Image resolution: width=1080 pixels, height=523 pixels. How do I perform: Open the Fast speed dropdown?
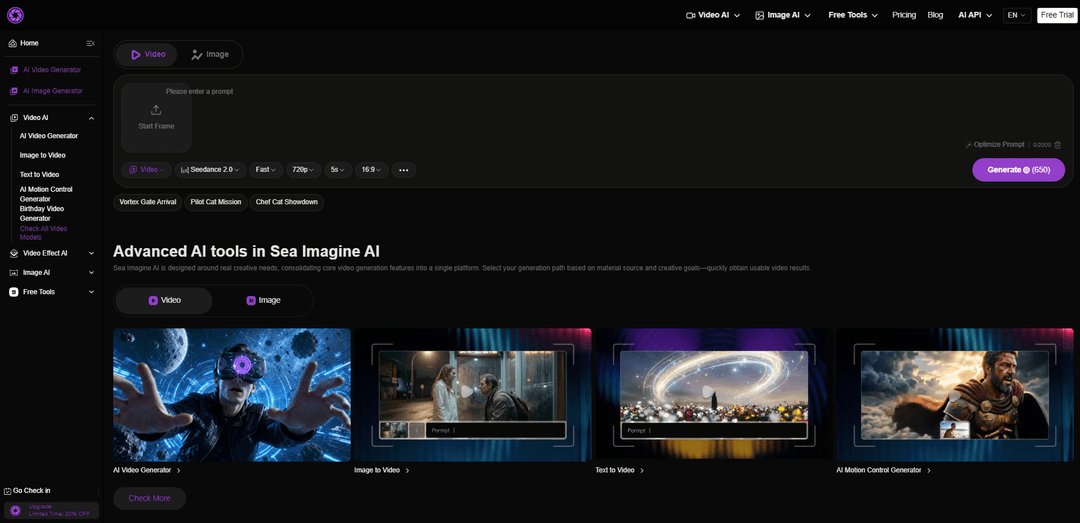(x=266, y=170)
